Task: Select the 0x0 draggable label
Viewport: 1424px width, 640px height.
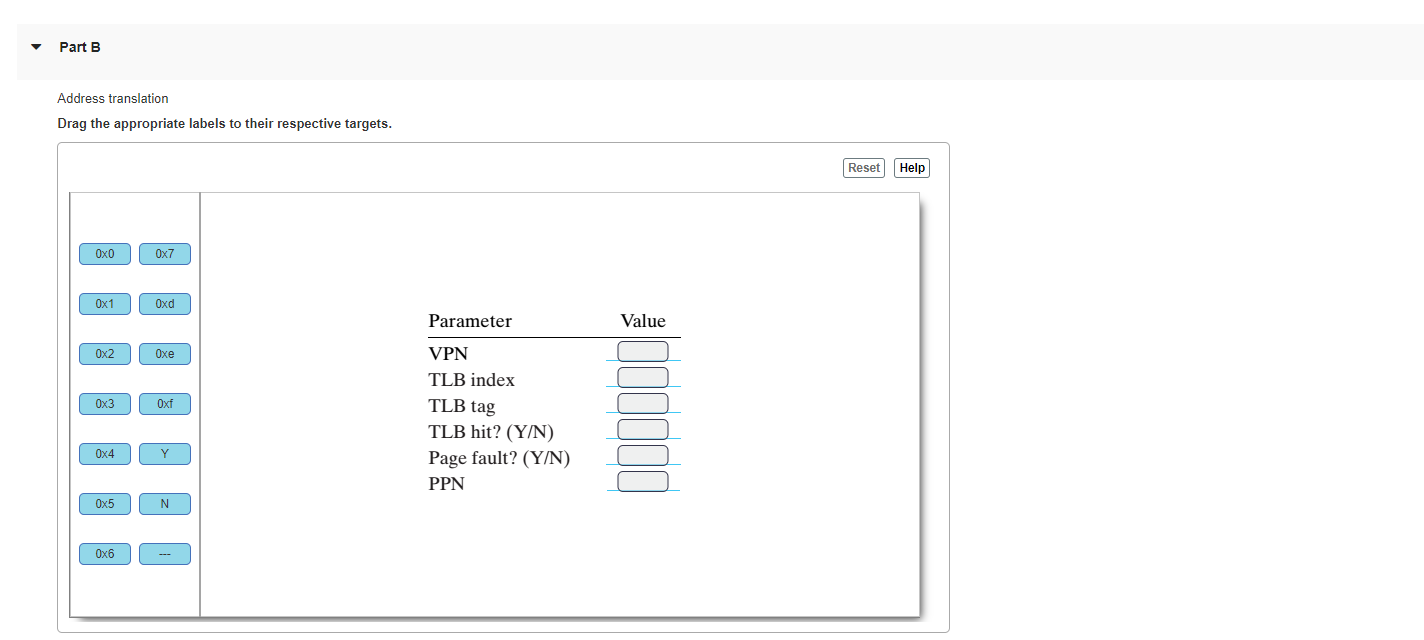Action: [x=104, y=253]
